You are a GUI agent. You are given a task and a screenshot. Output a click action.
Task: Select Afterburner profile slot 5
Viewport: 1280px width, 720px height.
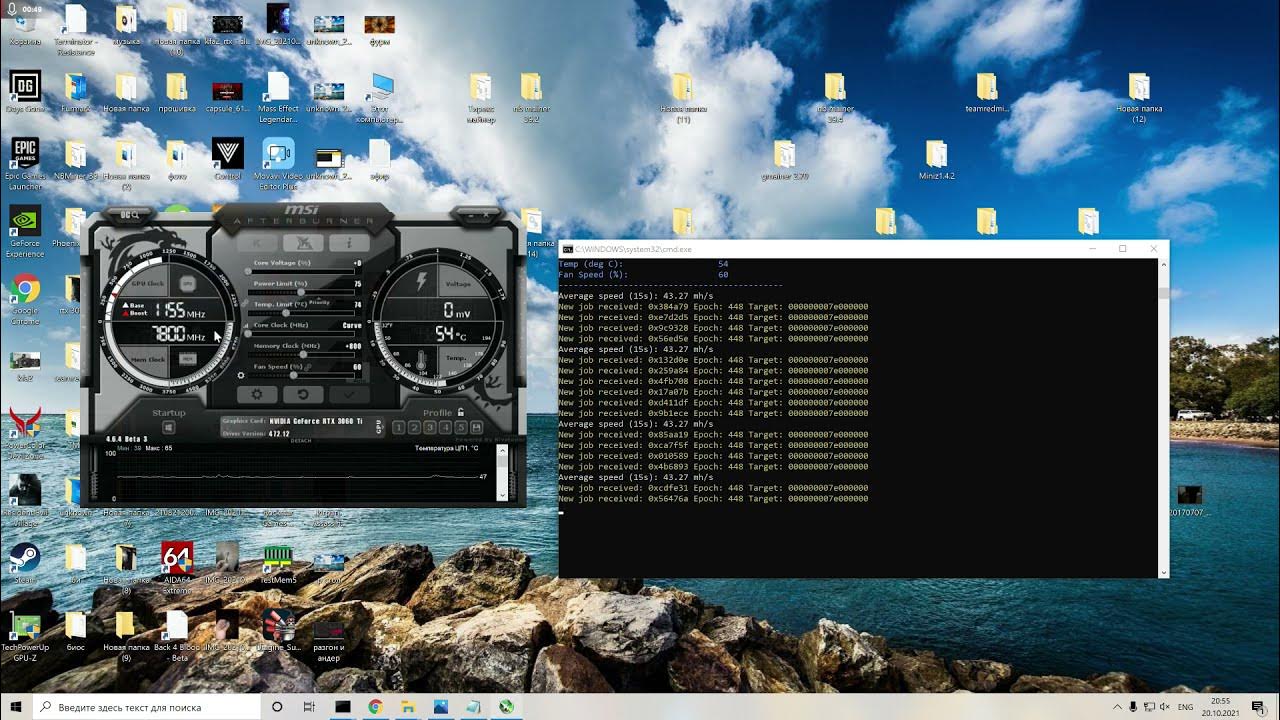pos(461,427)
